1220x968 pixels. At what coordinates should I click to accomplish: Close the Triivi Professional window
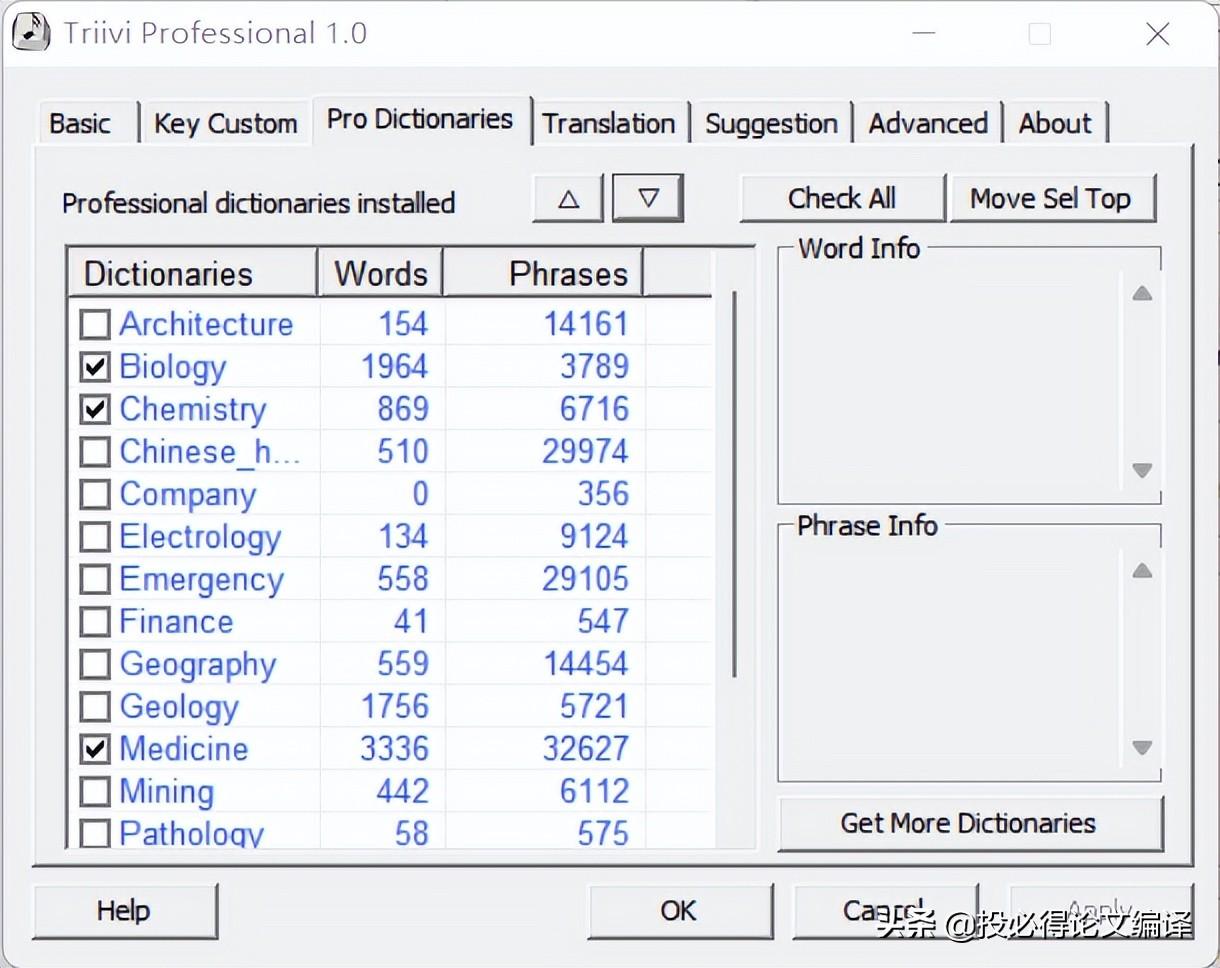1157,34
